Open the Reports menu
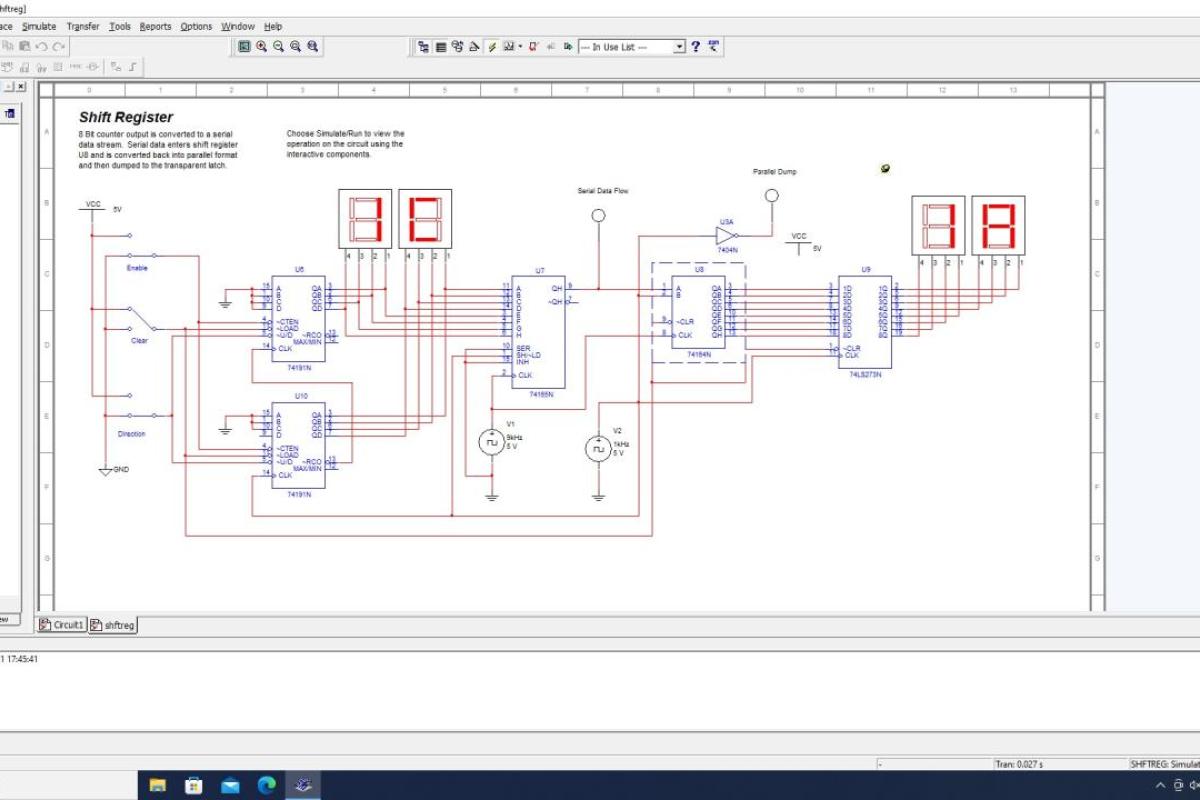The width and height of the screenshot is (1200, 800). click(155, 26)
